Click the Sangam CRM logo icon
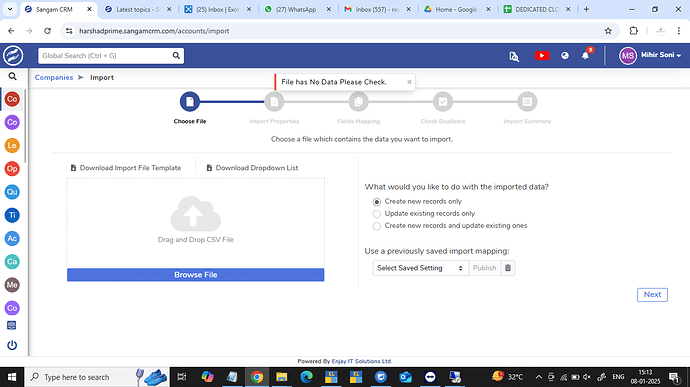 [13, 56]
